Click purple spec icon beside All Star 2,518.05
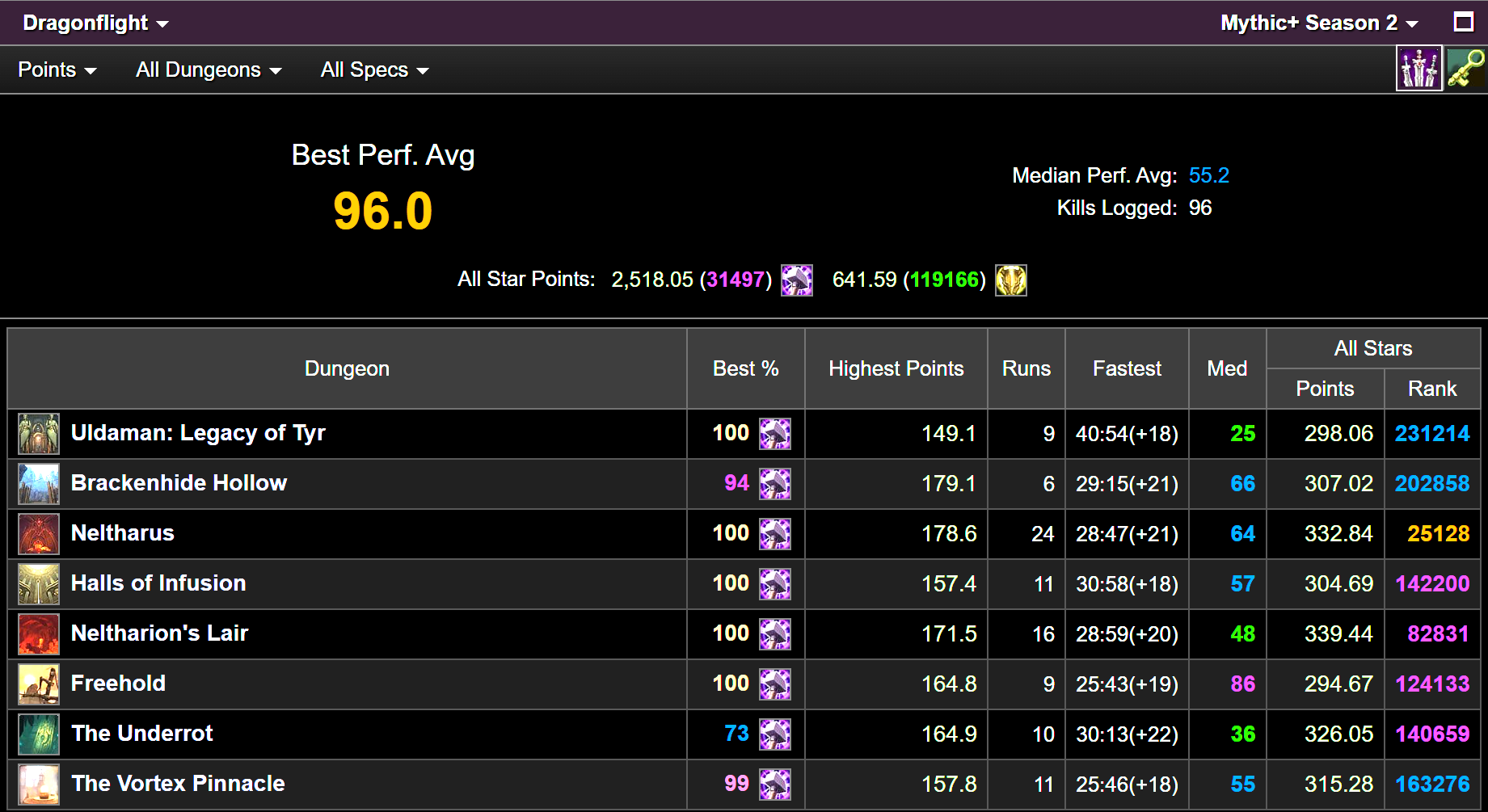Viewport: 1488px width, 812px height. click(x=796, y=280)
